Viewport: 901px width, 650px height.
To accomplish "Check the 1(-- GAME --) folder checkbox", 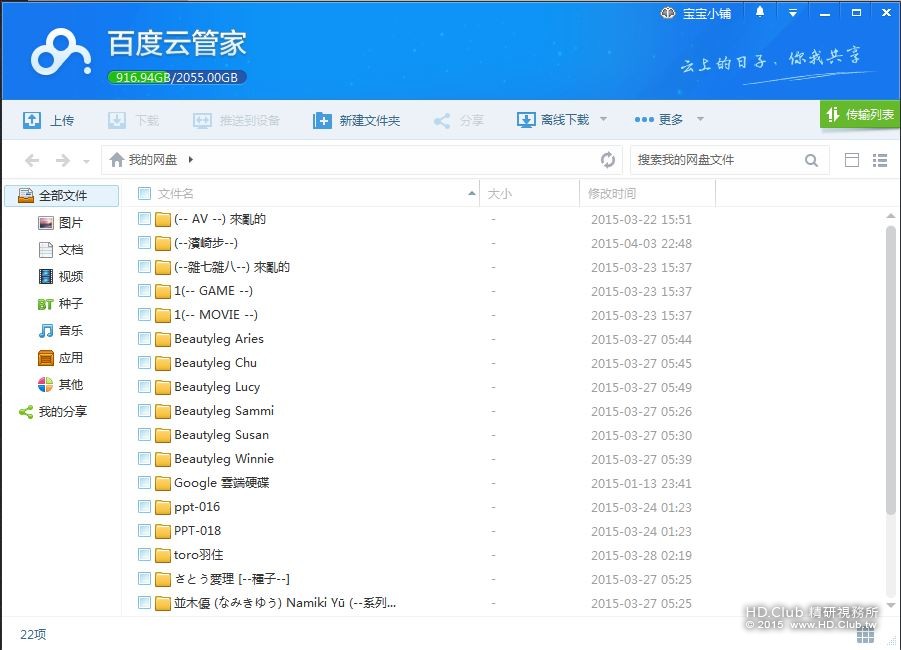I will tap(144, 291).
